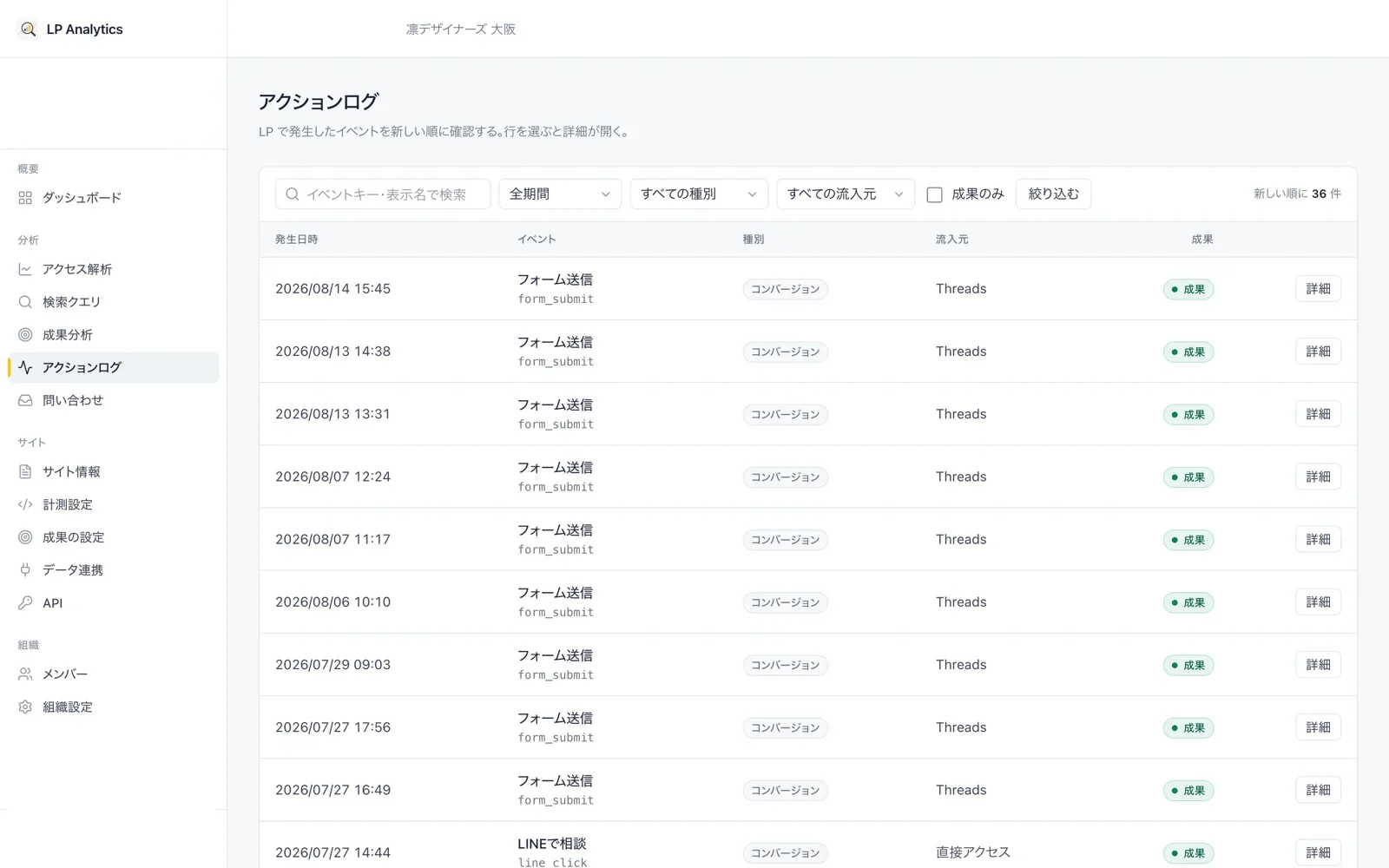Click the 種別 column header

click(754, 240)
